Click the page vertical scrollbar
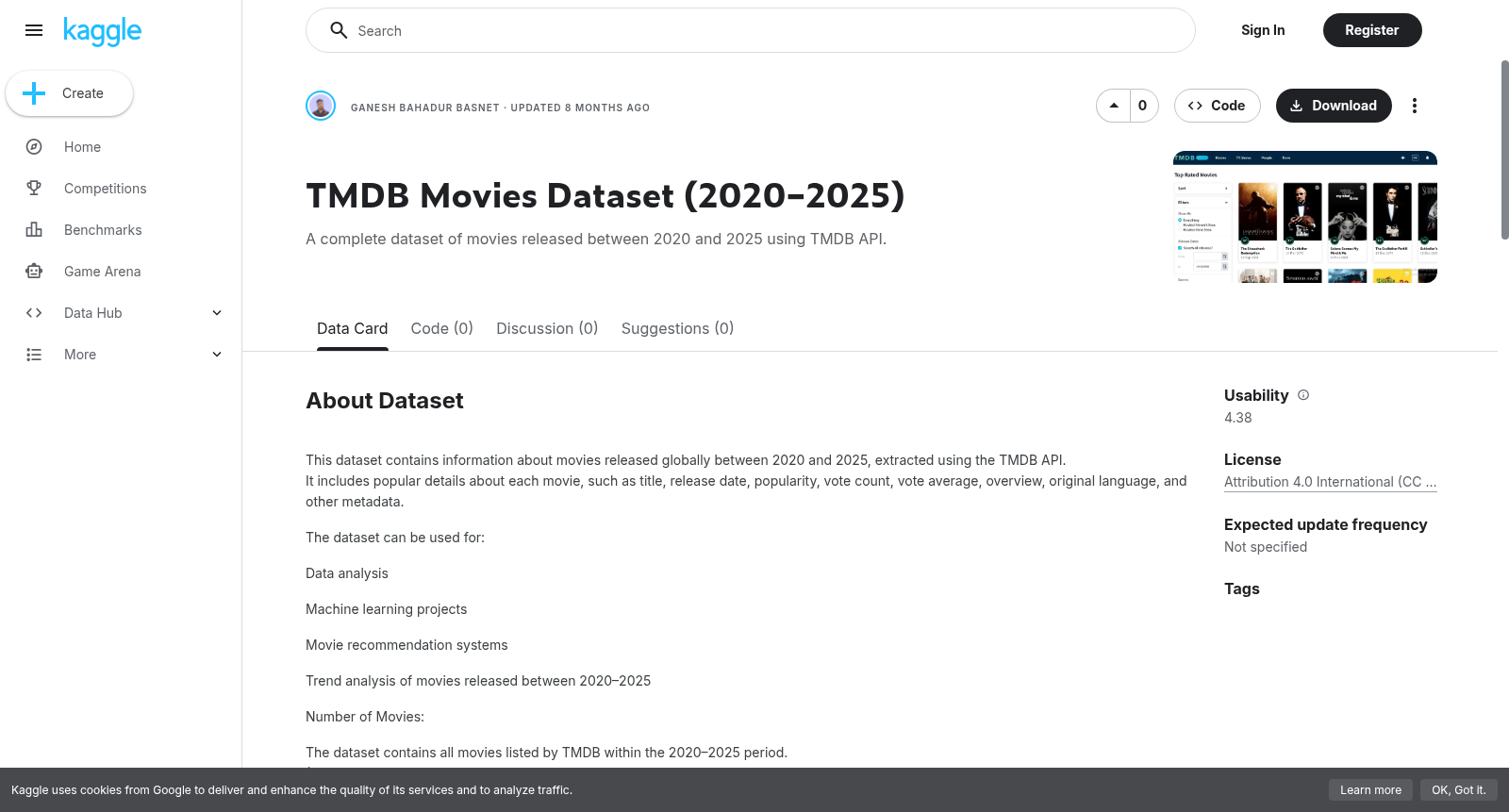 (1504, 151)
